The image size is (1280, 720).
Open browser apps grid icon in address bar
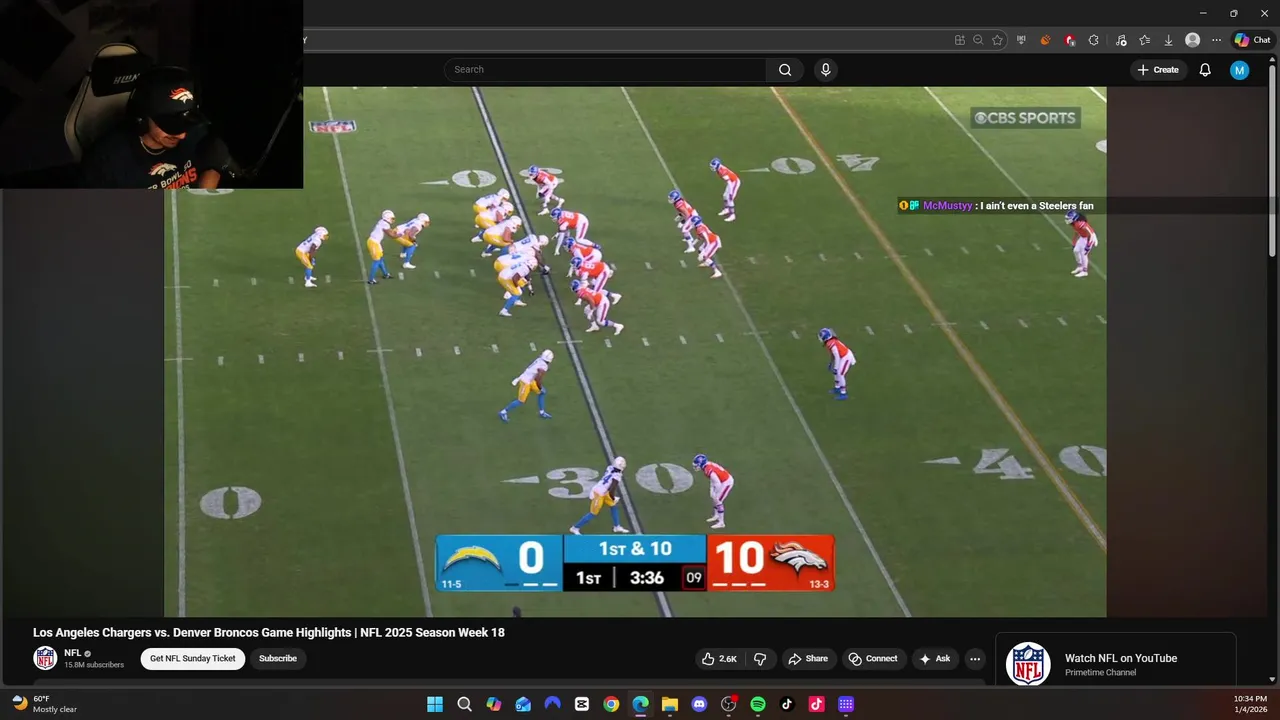960,40
